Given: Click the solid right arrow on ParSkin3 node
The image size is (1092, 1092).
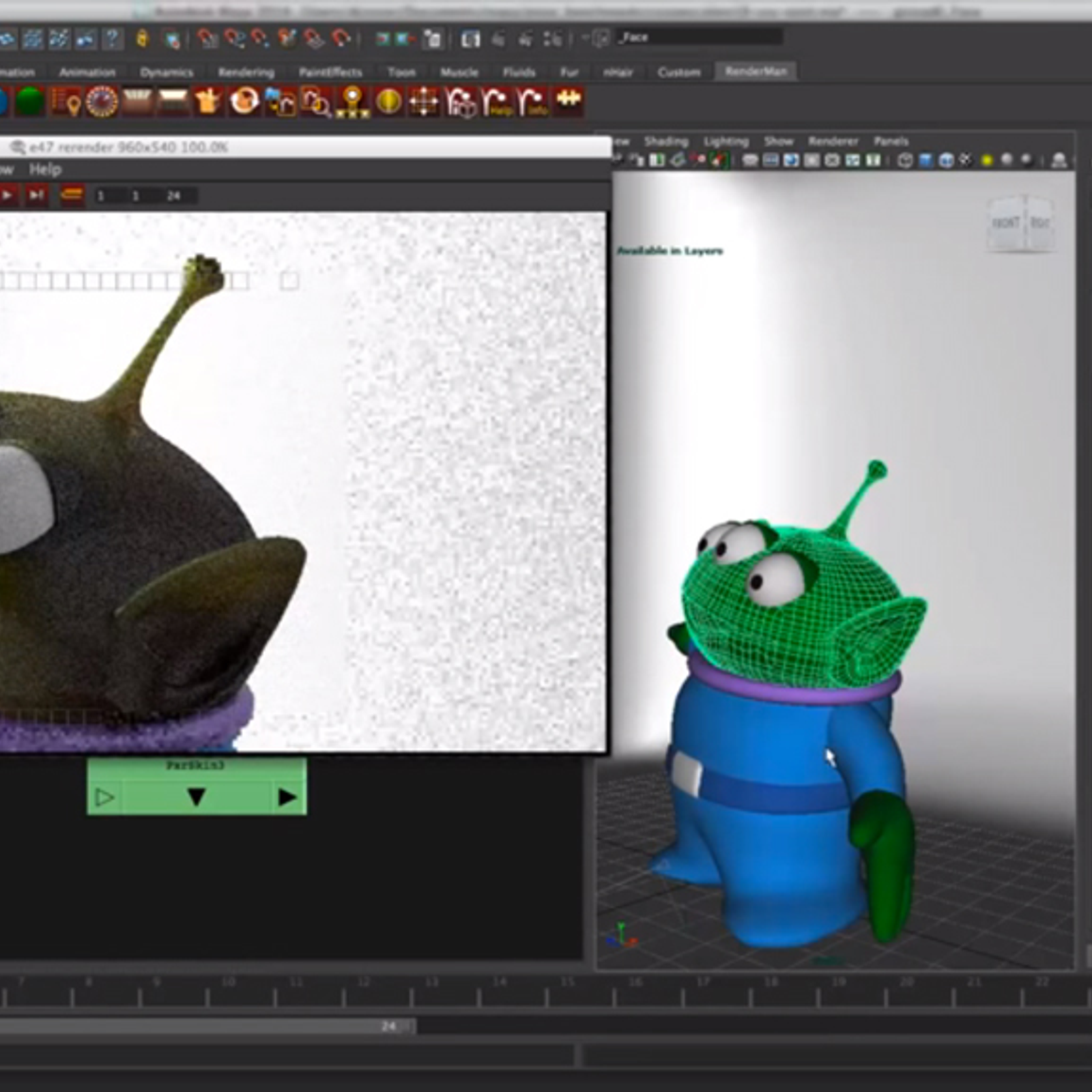Looking at the screenshot, I should [x=287, y=797].
